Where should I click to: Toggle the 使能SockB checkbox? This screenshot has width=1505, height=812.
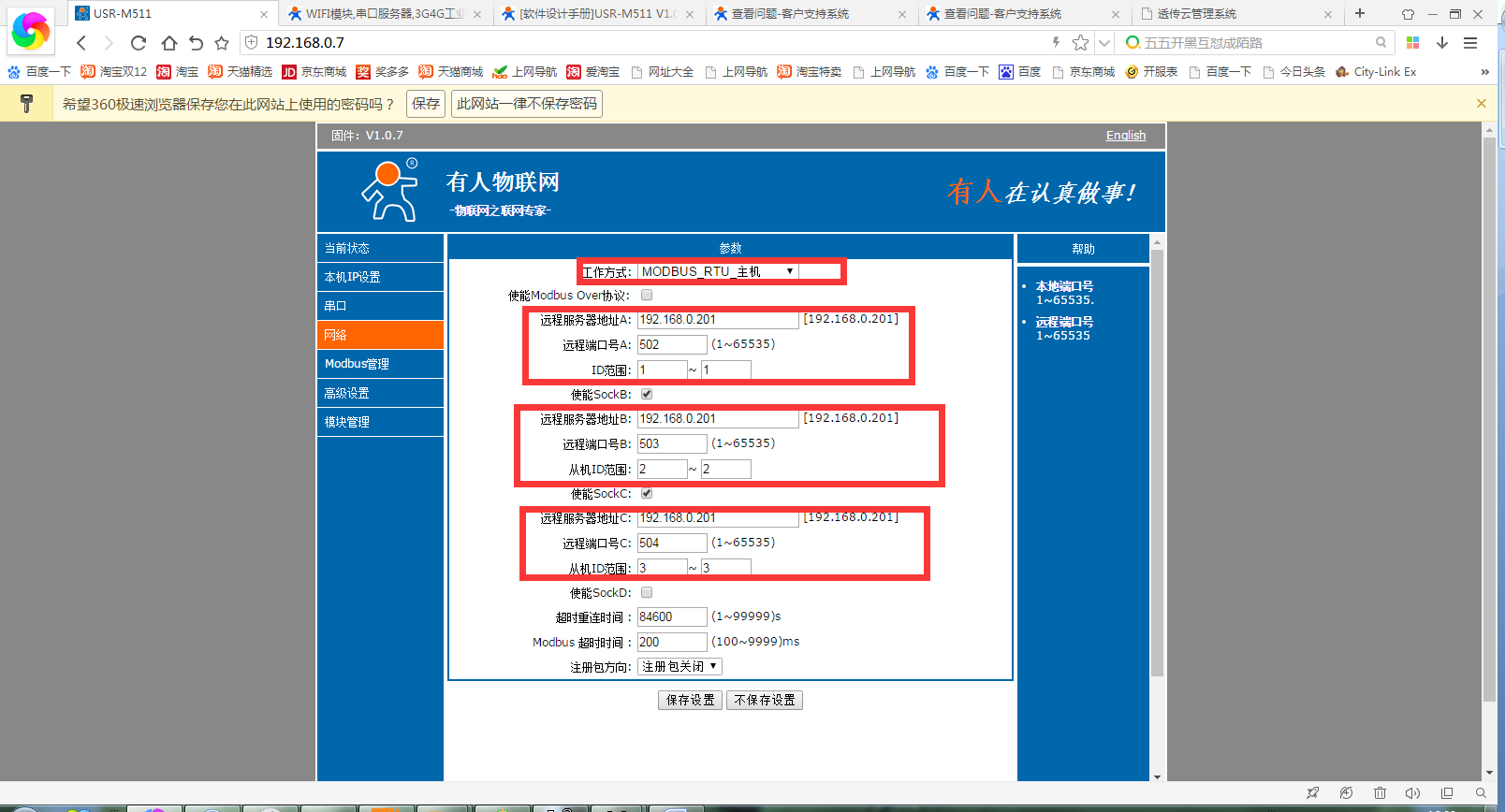click(x=647, y=395)
